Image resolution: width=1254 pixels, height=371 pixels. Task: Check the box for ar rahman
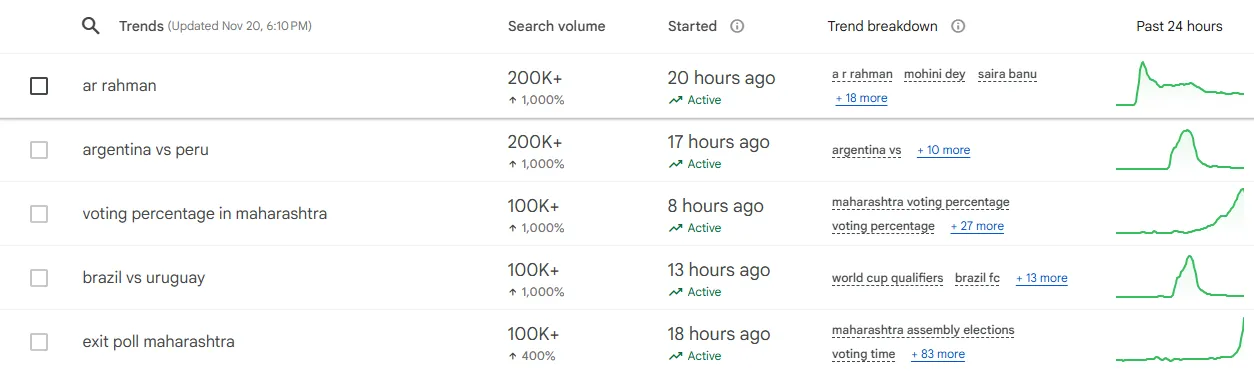(x=39, y=86)
